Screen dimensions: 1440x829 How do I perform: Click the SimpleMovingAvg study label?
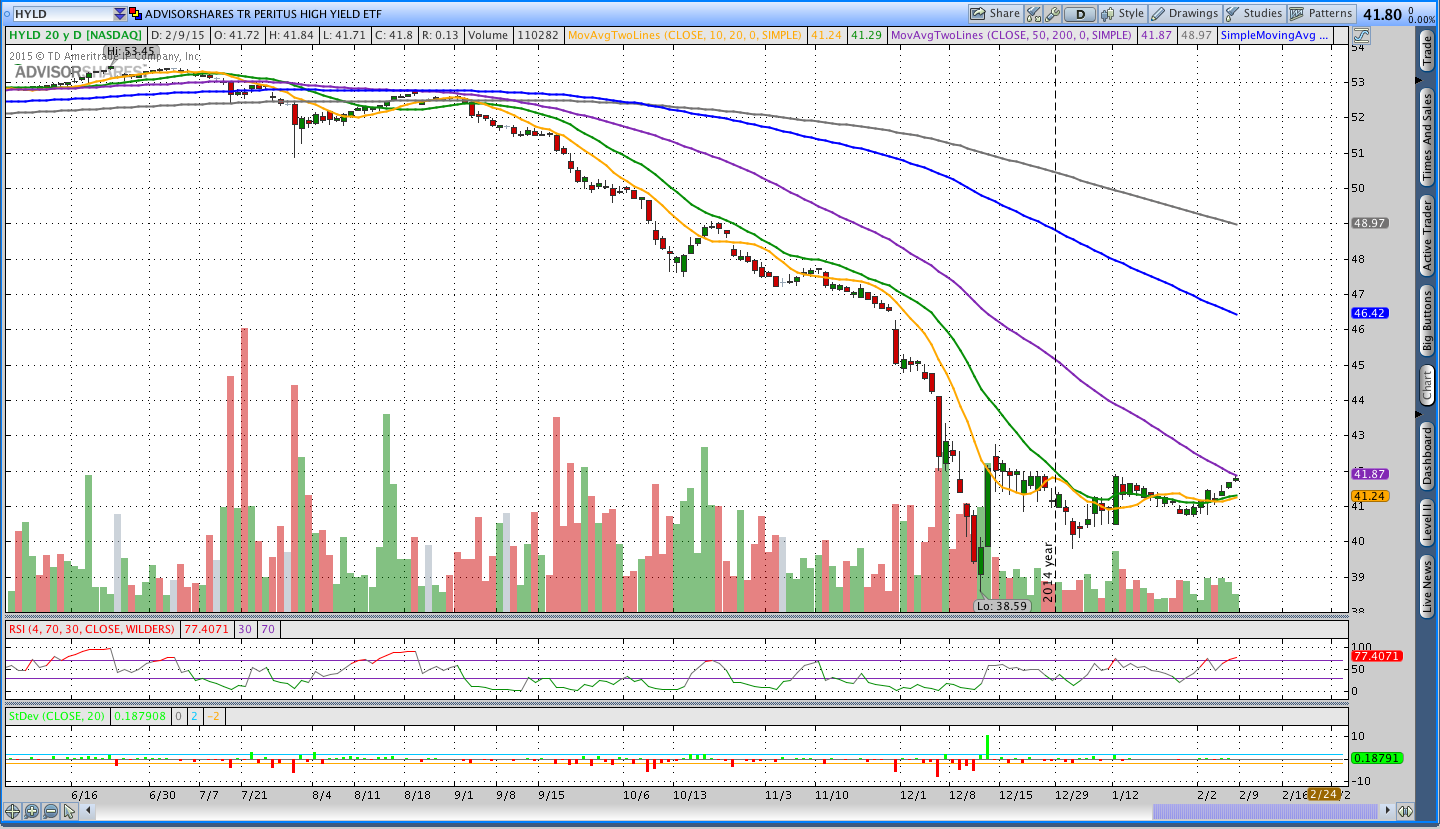(1274, 35)
